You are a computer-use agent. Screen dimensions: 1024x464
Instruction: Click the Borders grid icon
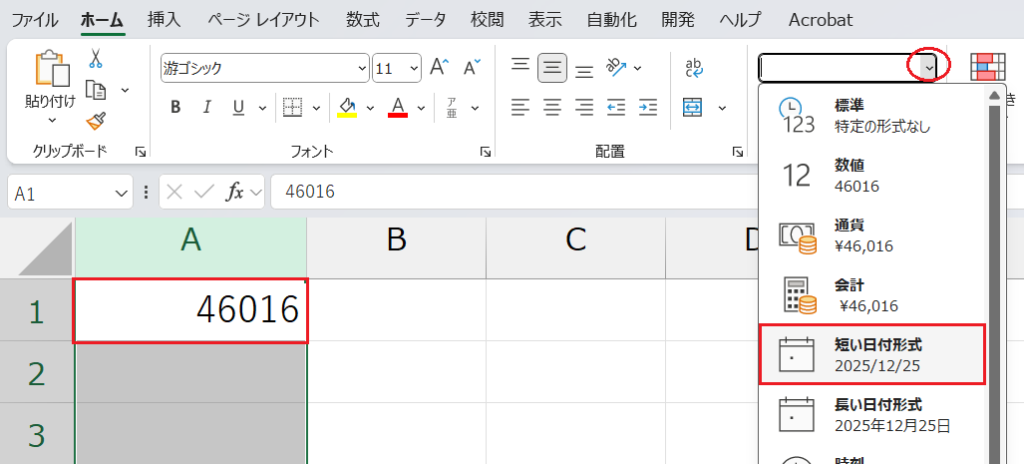[292, 107]
